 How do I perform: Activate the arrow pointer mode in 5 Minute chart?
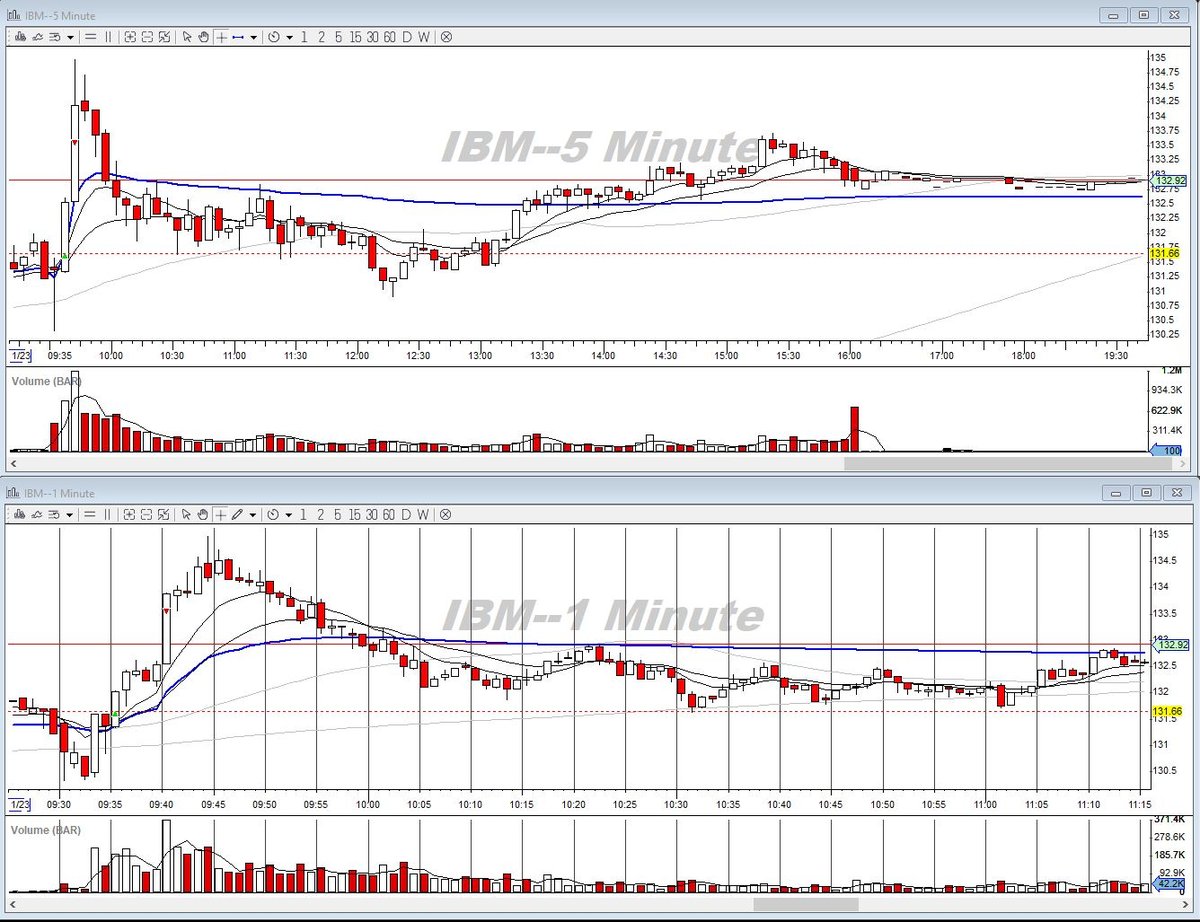[187, 37]
